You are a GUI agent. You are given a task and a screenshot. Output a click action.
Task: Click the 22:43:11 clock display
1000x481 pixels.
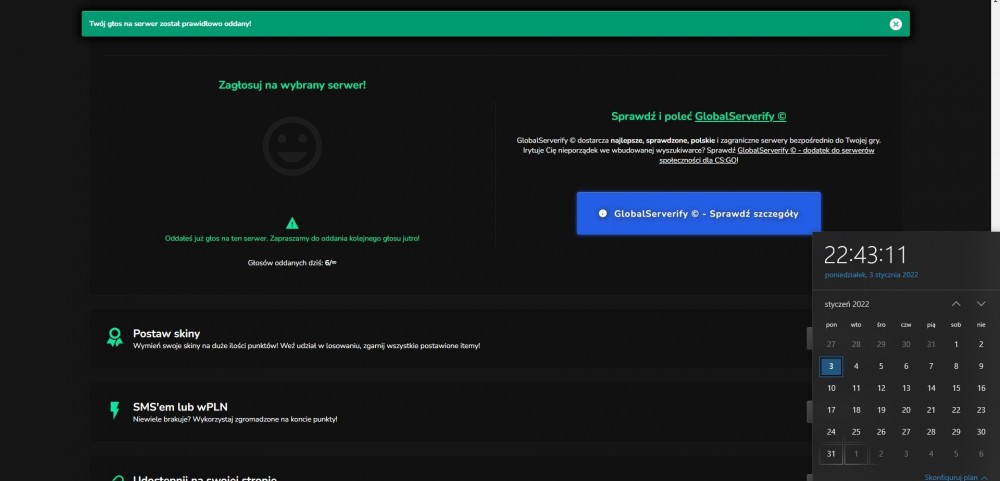tap(865, 255)
